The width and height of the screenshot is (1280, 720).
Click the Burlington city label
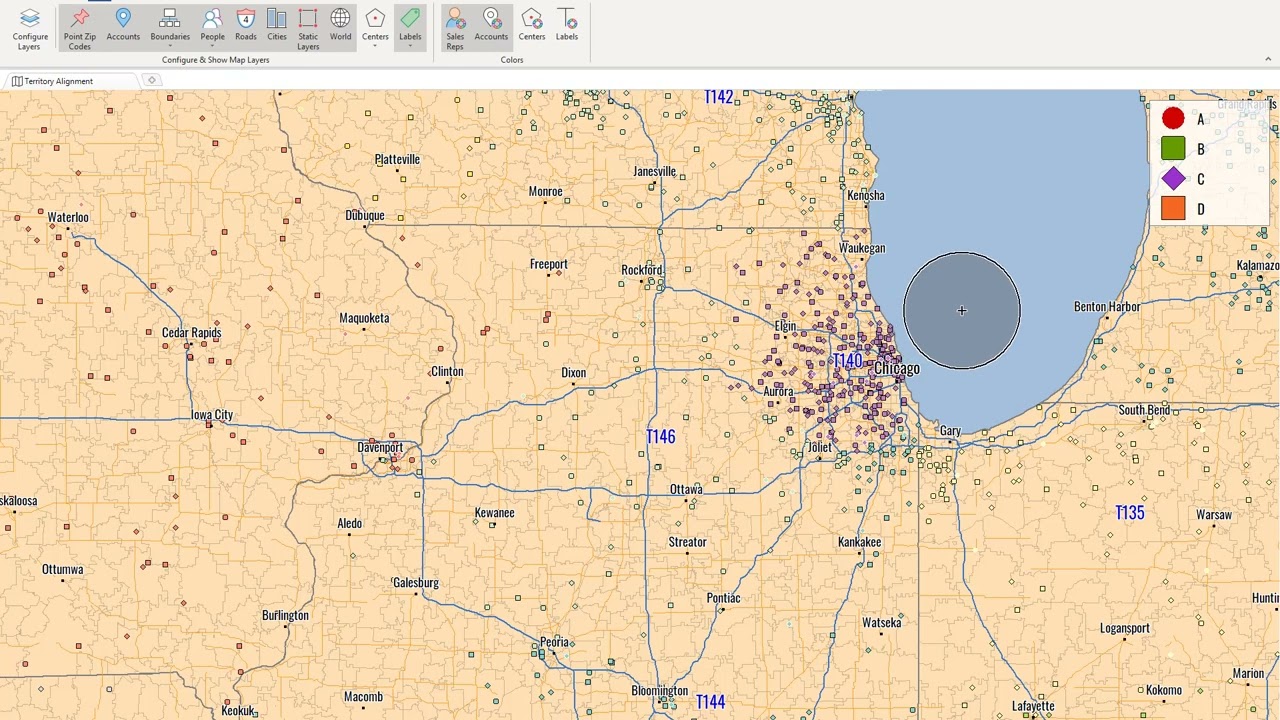pyautogui.click(x=286, y=616)
